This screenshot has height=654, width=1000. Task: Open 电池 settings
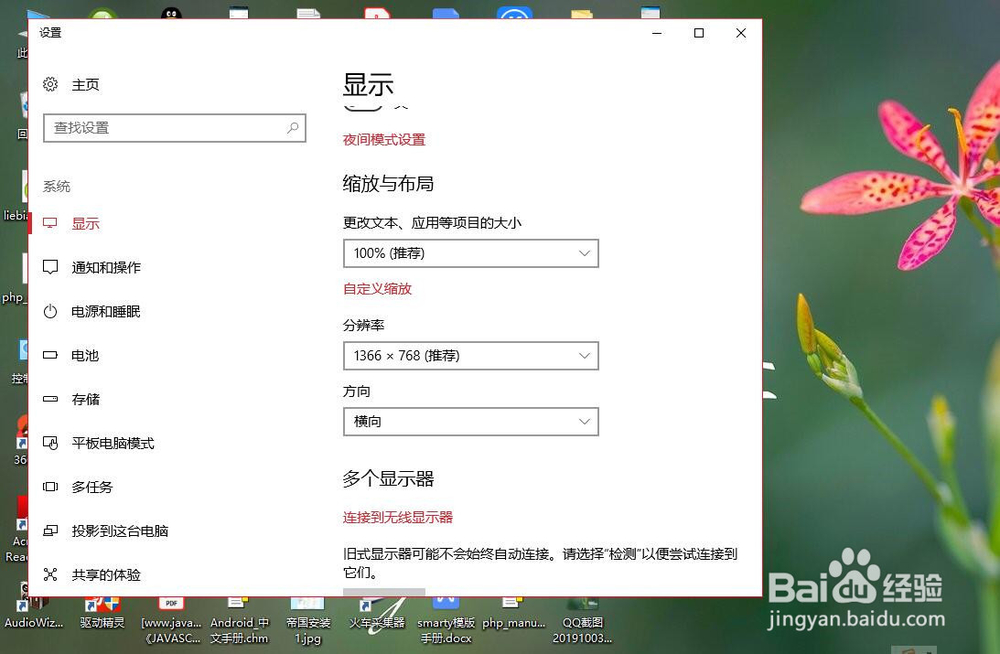tap(85, 355)
